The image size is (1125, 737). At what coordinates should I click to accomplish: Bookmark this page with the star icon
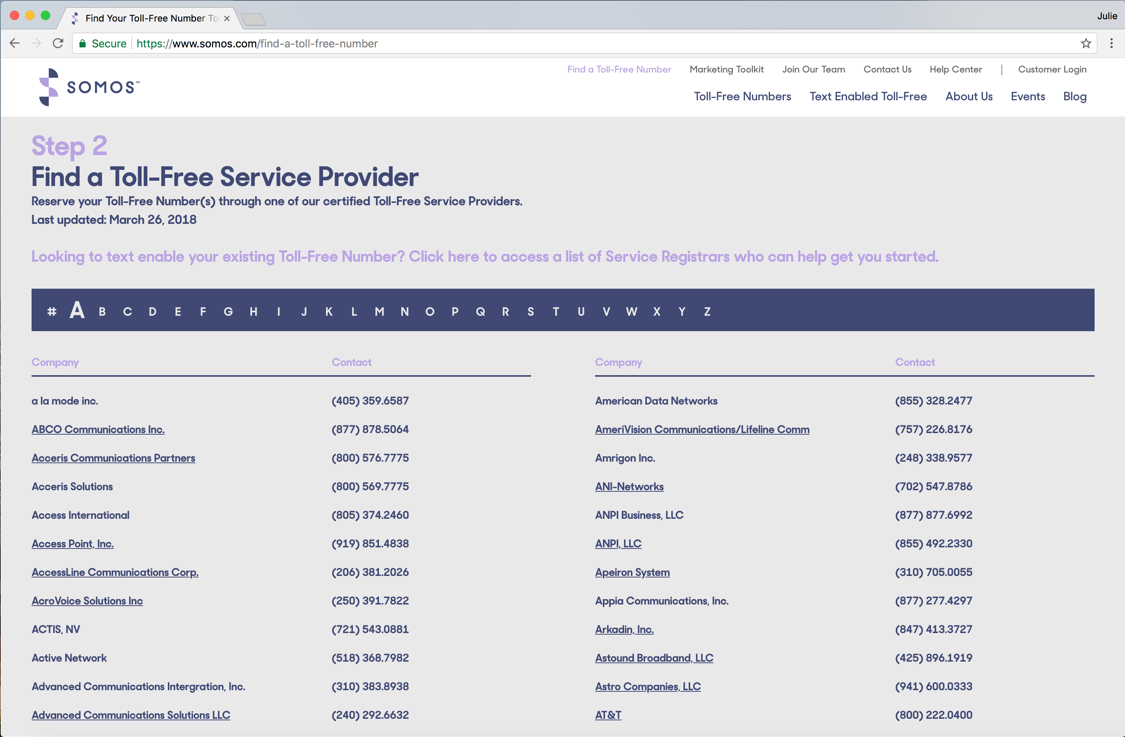pos(1086,43)
